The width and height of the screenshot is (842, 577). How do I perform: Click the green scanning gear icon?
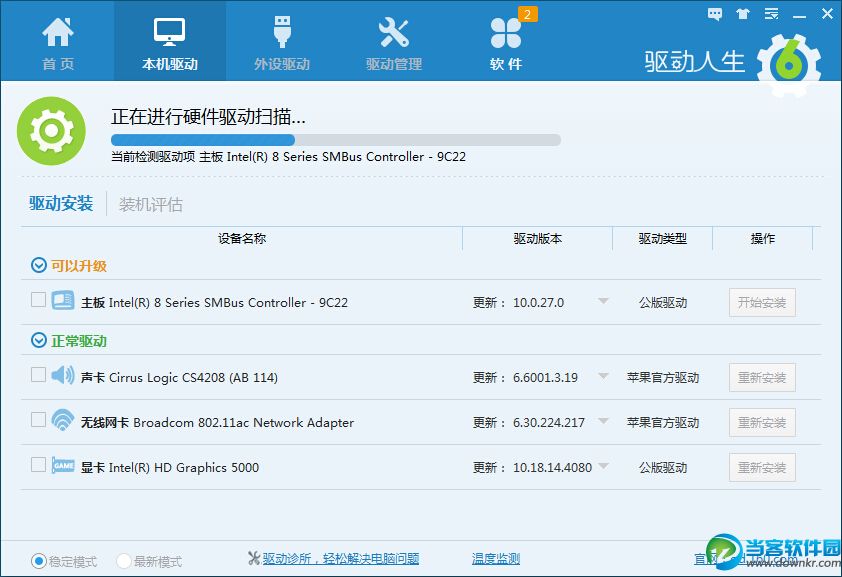pyautogui.click(x=51, y=130)
